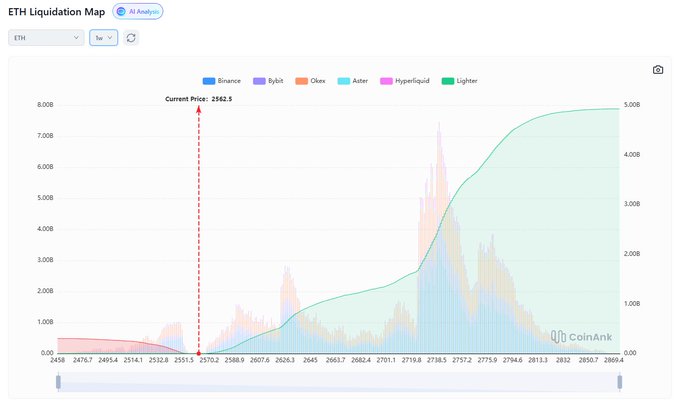
Task: Open the AI Analysis button
Action: click(x=138, y=12)
